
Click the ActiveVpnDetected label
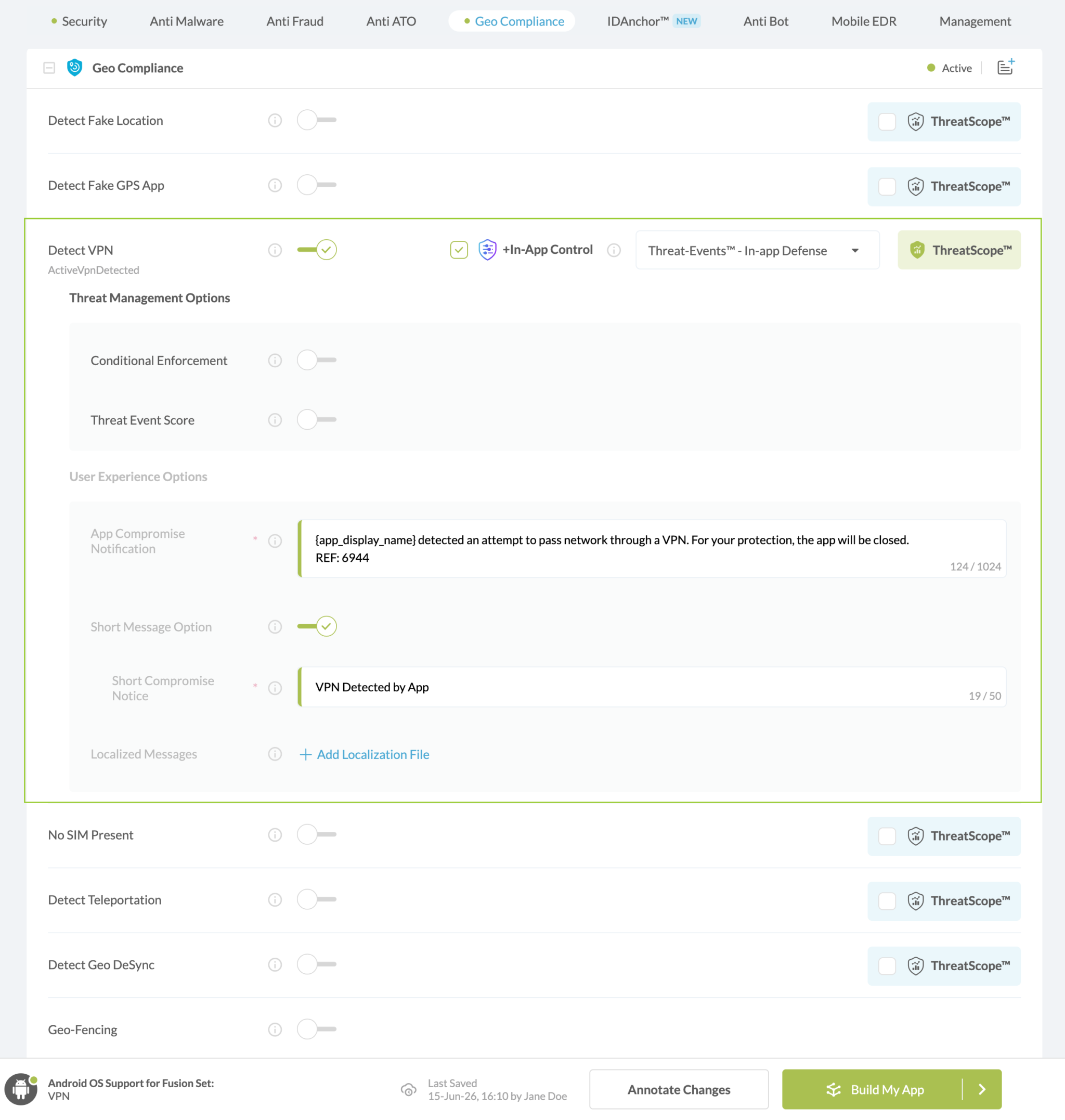[94, 270]
